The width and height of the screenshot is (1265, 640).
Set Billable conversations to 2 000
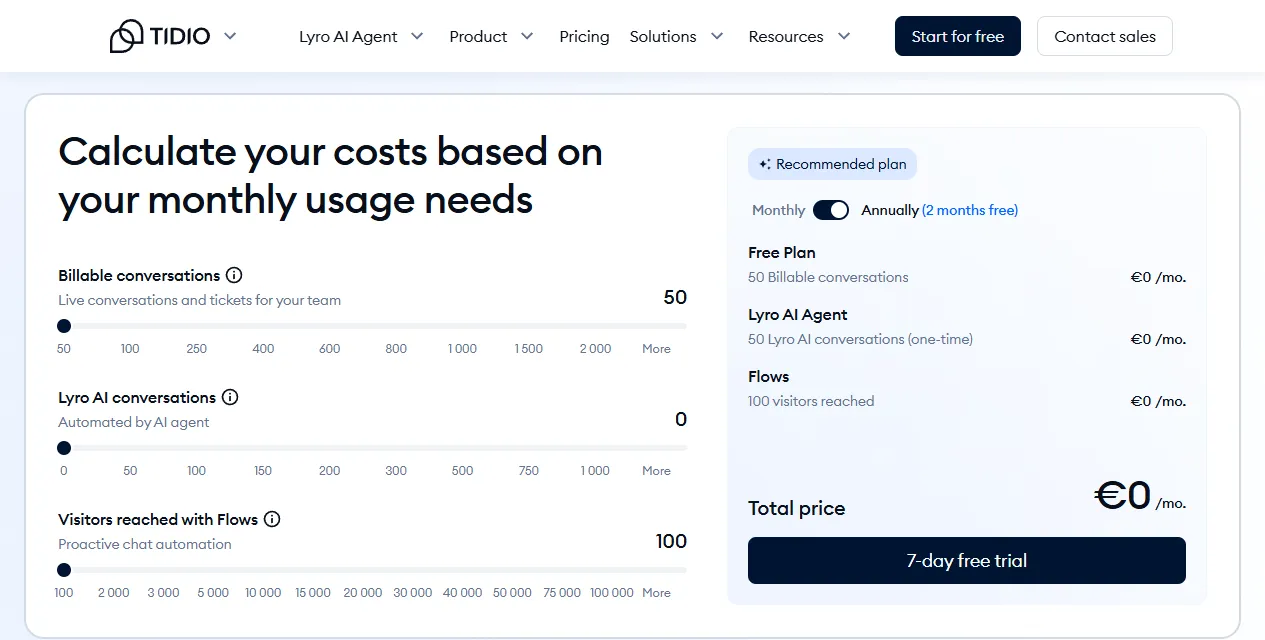(x=595, y=349)
